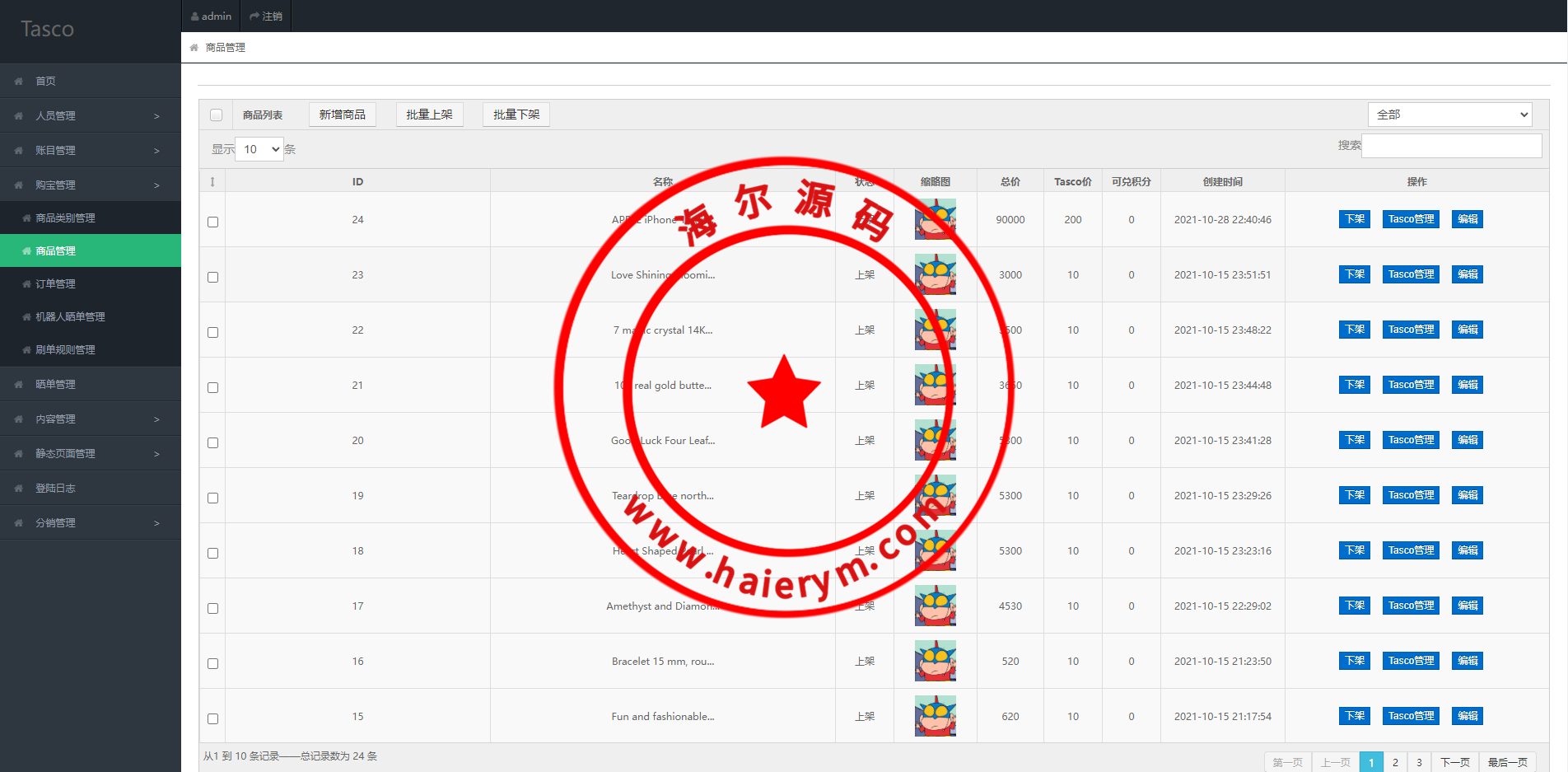Click 编辑 for product ID 23
This screenshot has height=772, width=1568.
pyautogui.click(x=1467, y=274)
